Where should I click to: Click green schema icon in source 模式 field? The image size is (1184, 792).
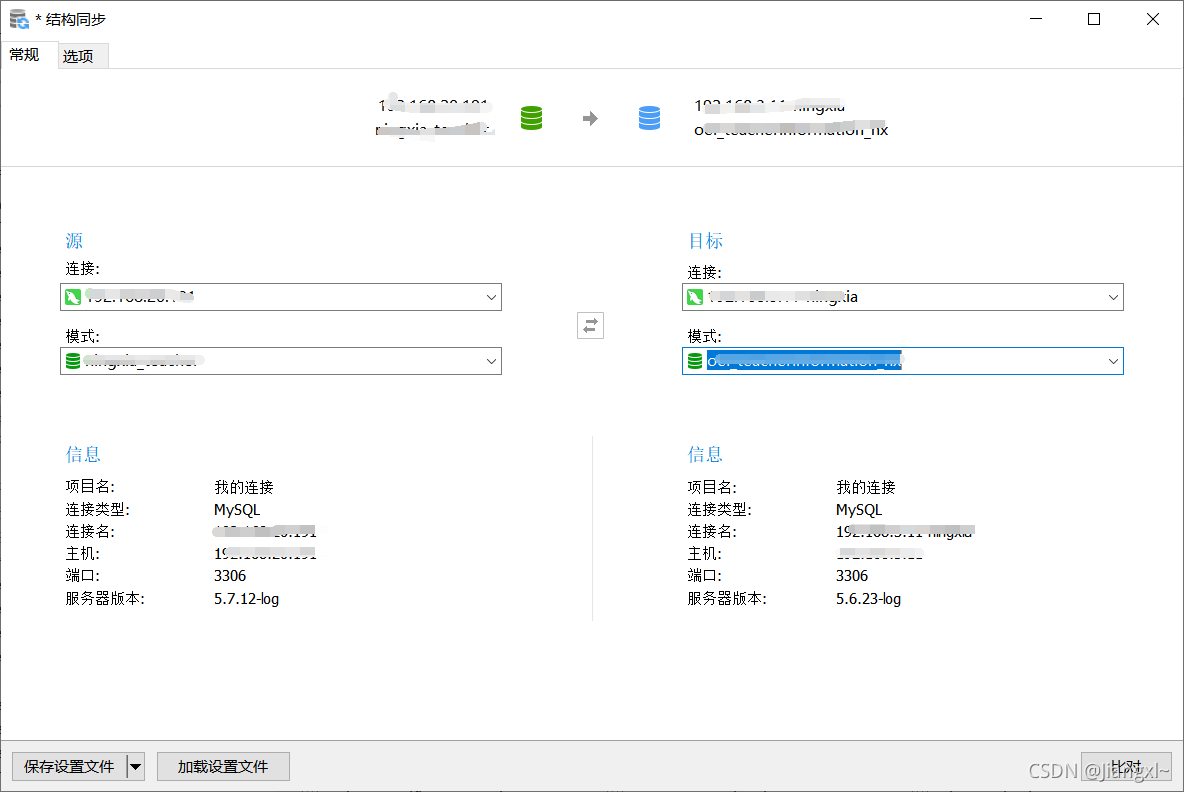tap(72, 361)
